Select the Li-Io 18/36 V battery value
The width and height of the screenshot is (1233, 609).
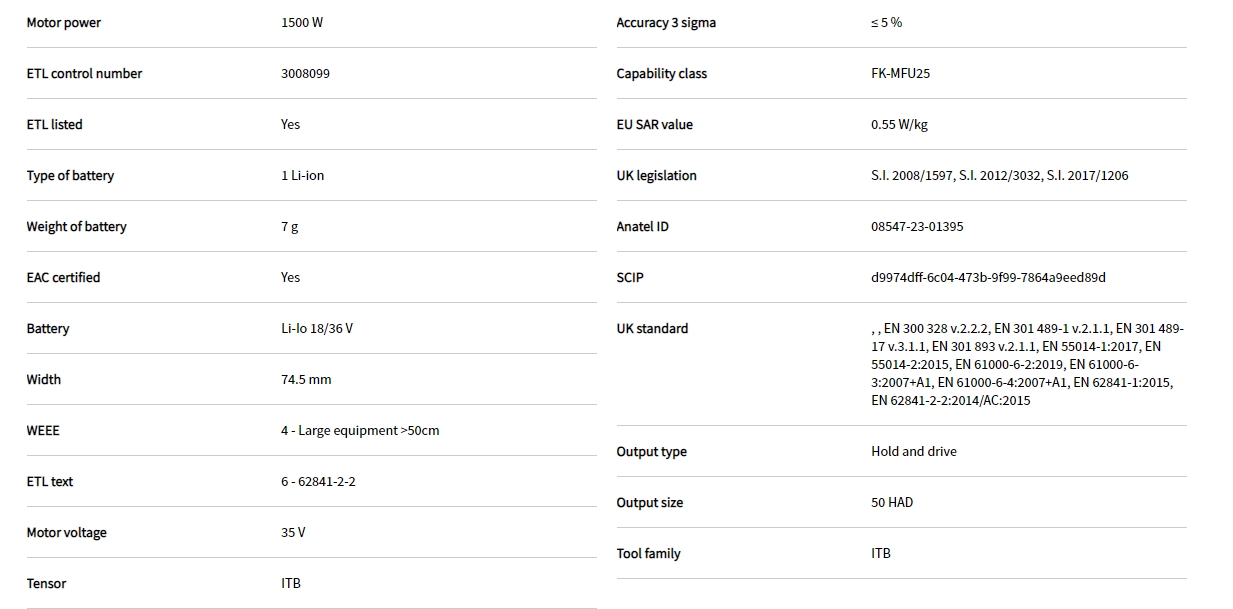316,329
